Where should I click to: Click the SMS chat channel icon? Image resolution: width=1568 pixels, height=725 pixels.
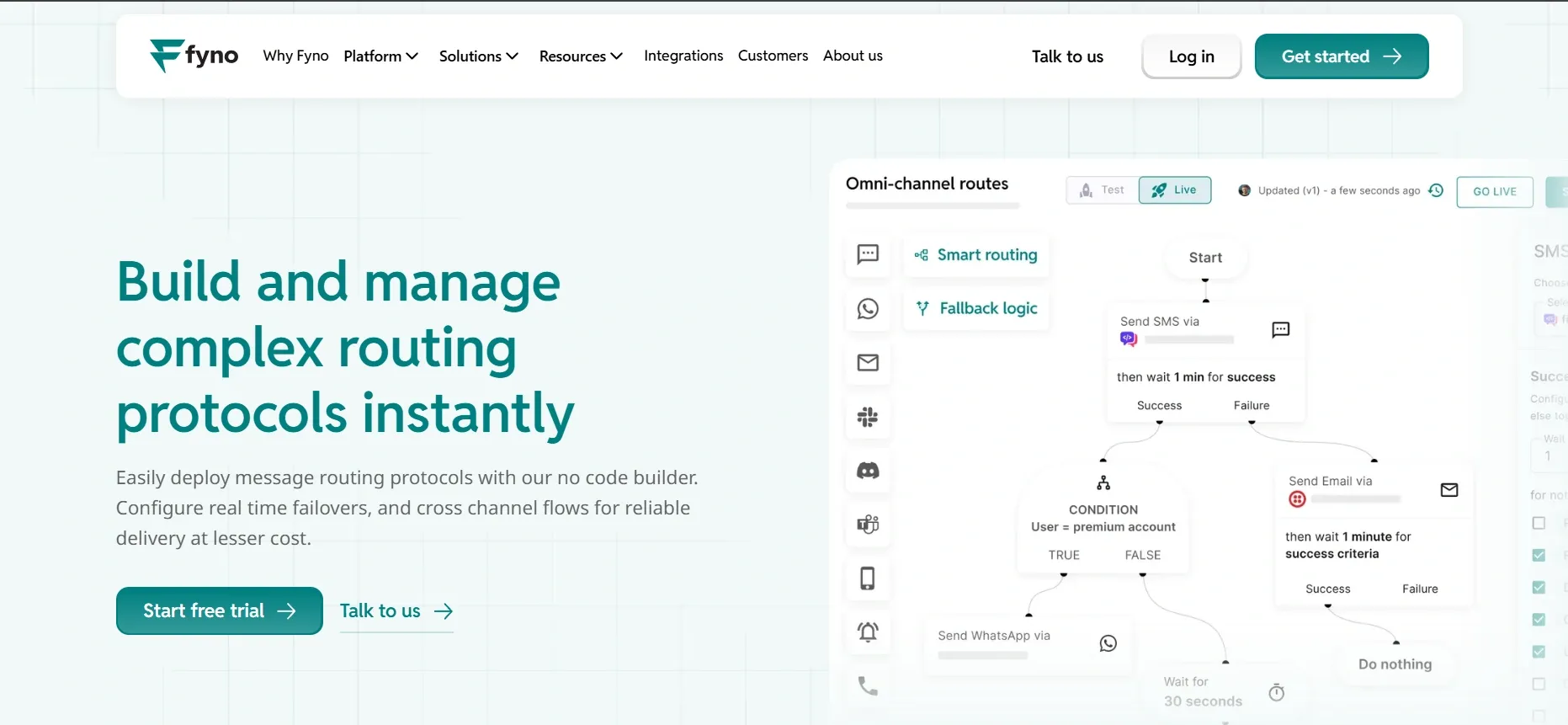868,254
